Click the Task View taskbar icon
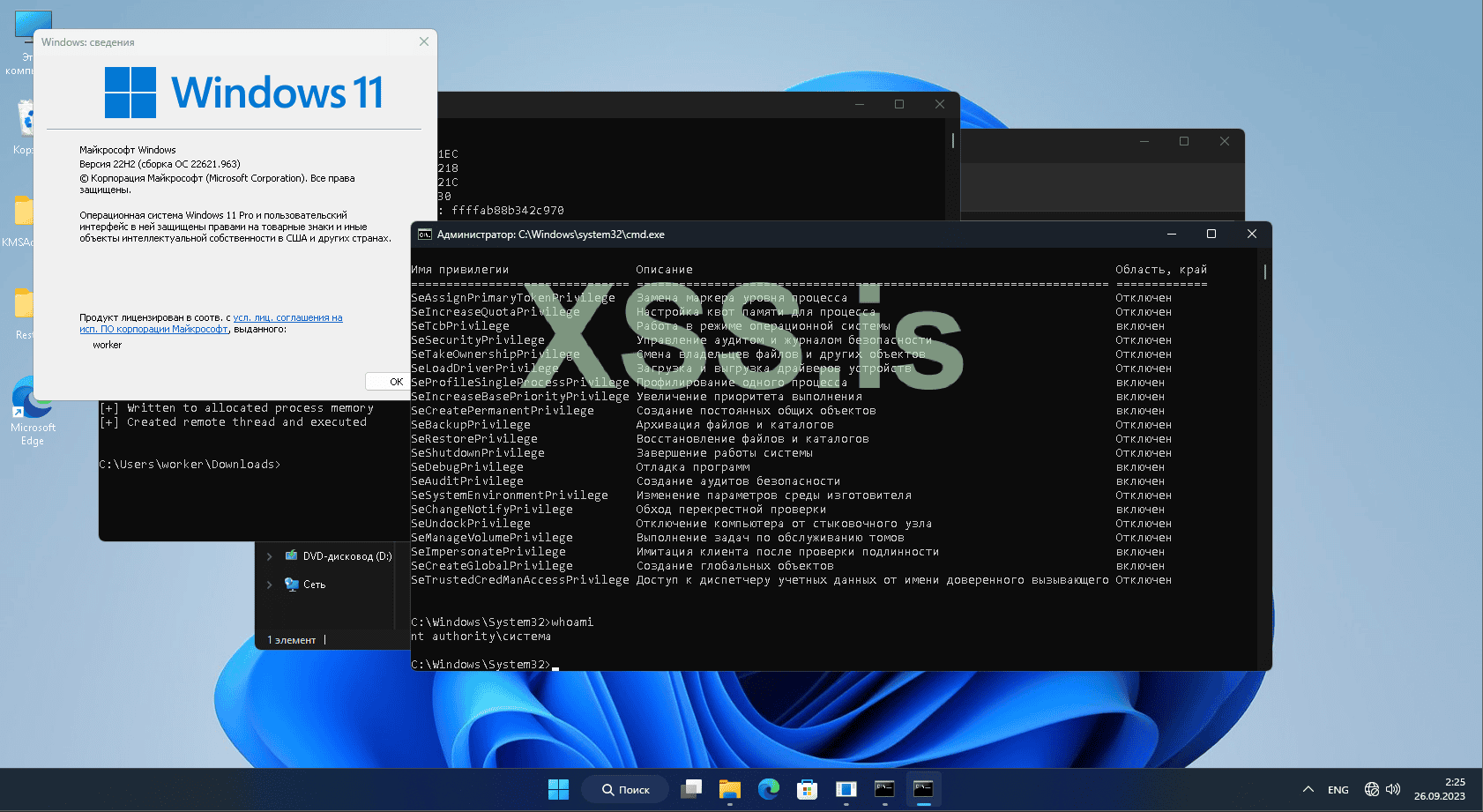Screen dimensions: 1483x812 click(x=691, y=789)
